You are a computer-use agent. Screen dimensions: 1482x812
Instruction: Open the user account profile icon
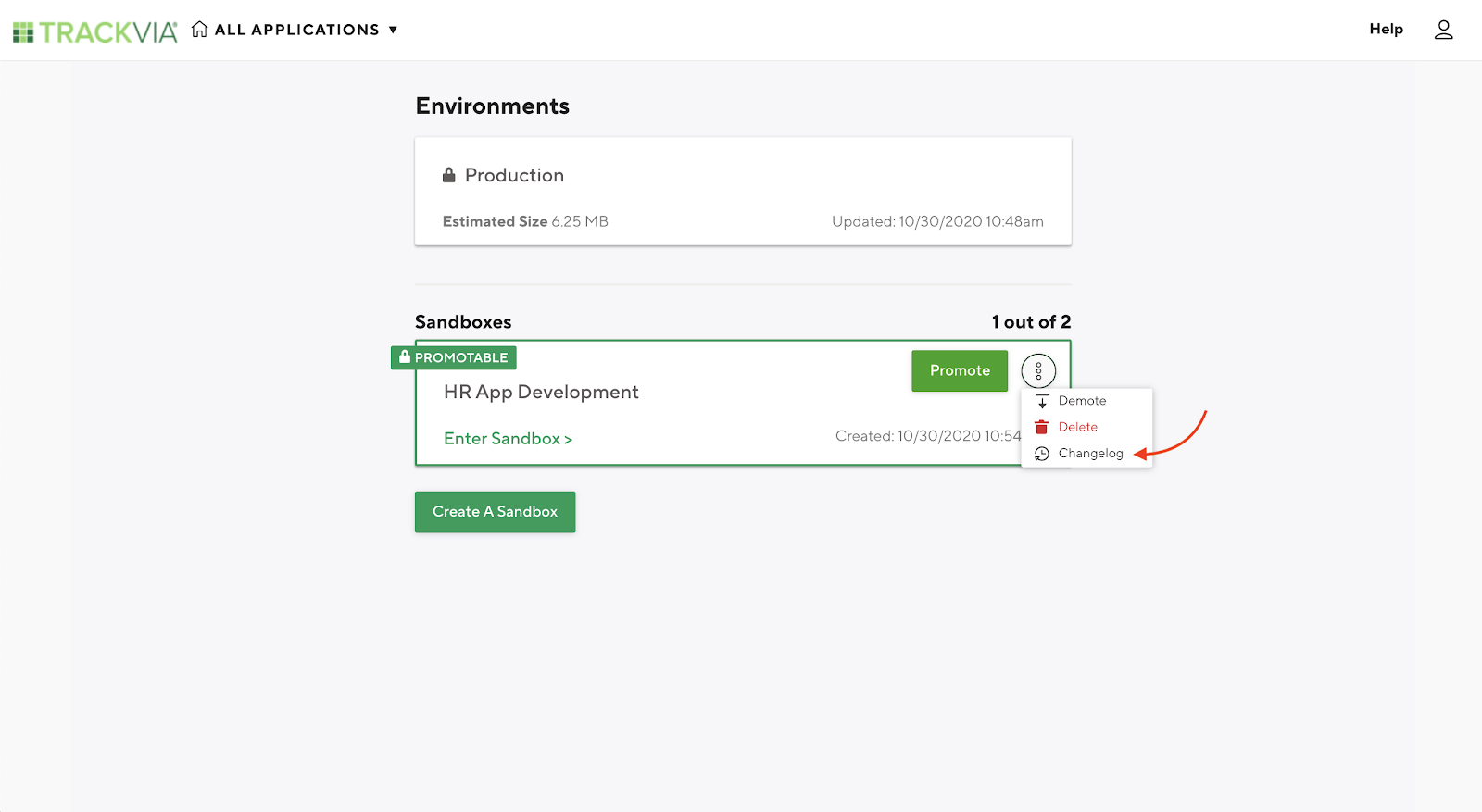(x=1443, y=30)
